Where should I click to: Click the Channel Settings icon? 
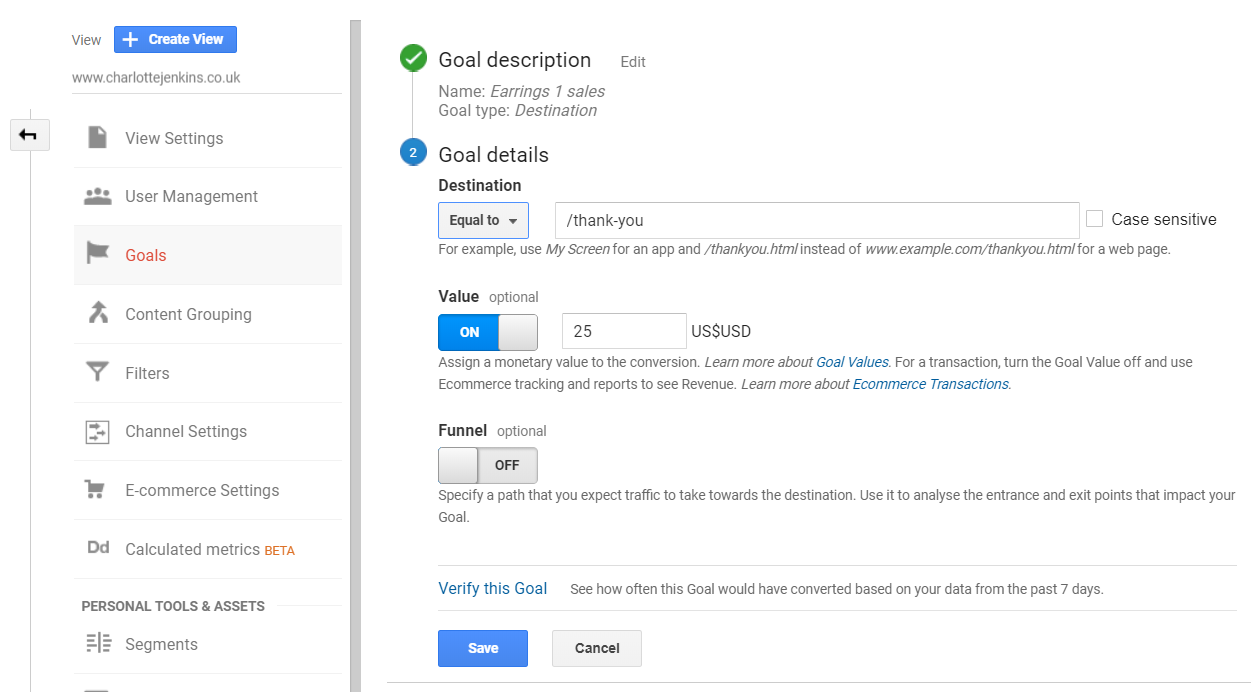tap(97, 431)
